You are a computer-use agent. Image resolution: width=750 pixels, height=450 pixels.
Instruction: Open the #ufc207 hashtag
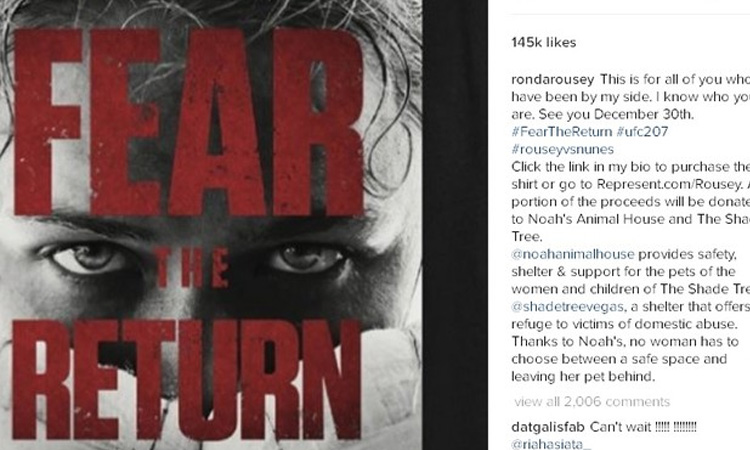click(642, 132)
